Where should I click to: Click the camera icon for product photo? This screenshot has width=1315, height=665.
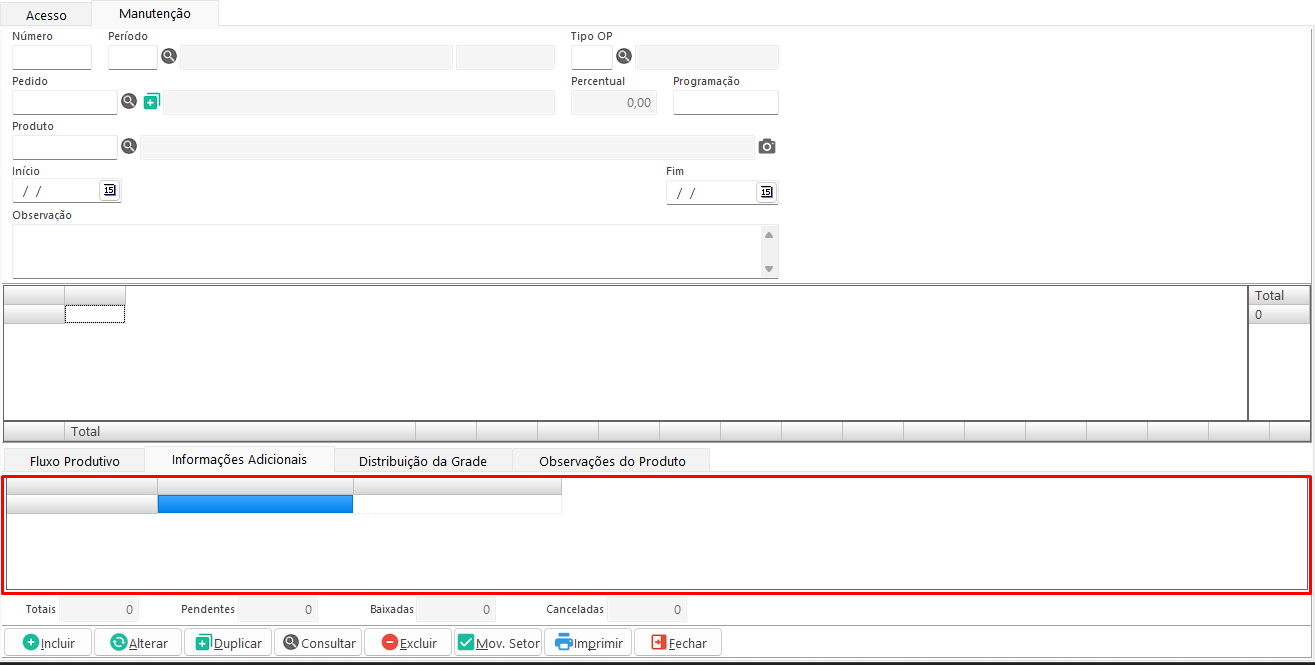tap(767, 147)
